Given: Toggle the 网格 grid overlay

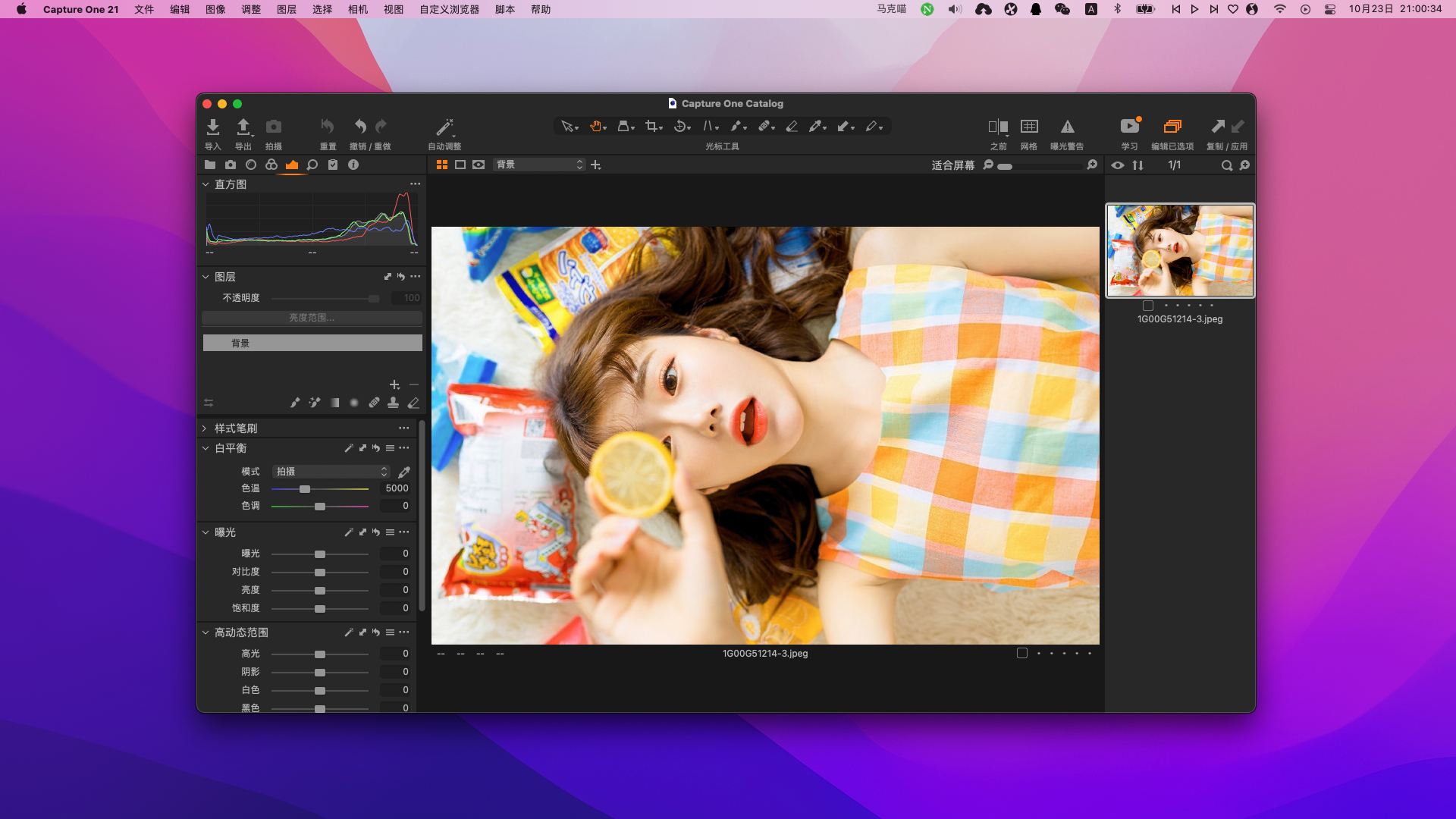Looking at the screenshot, I should pos(1030,130).
